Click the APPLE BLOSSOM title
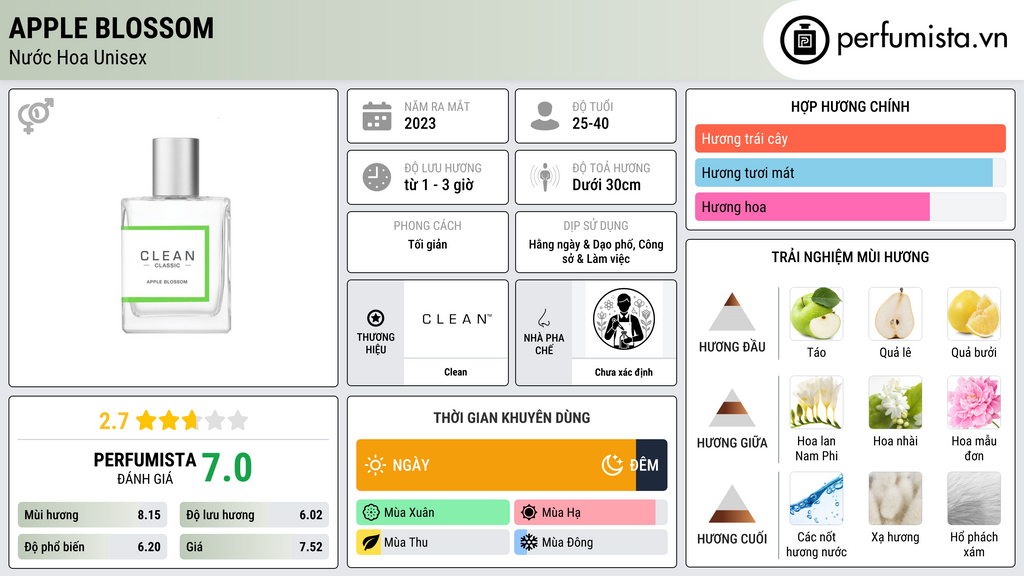The height and width of the screenshot is (576, 1024). pos(111,28)
